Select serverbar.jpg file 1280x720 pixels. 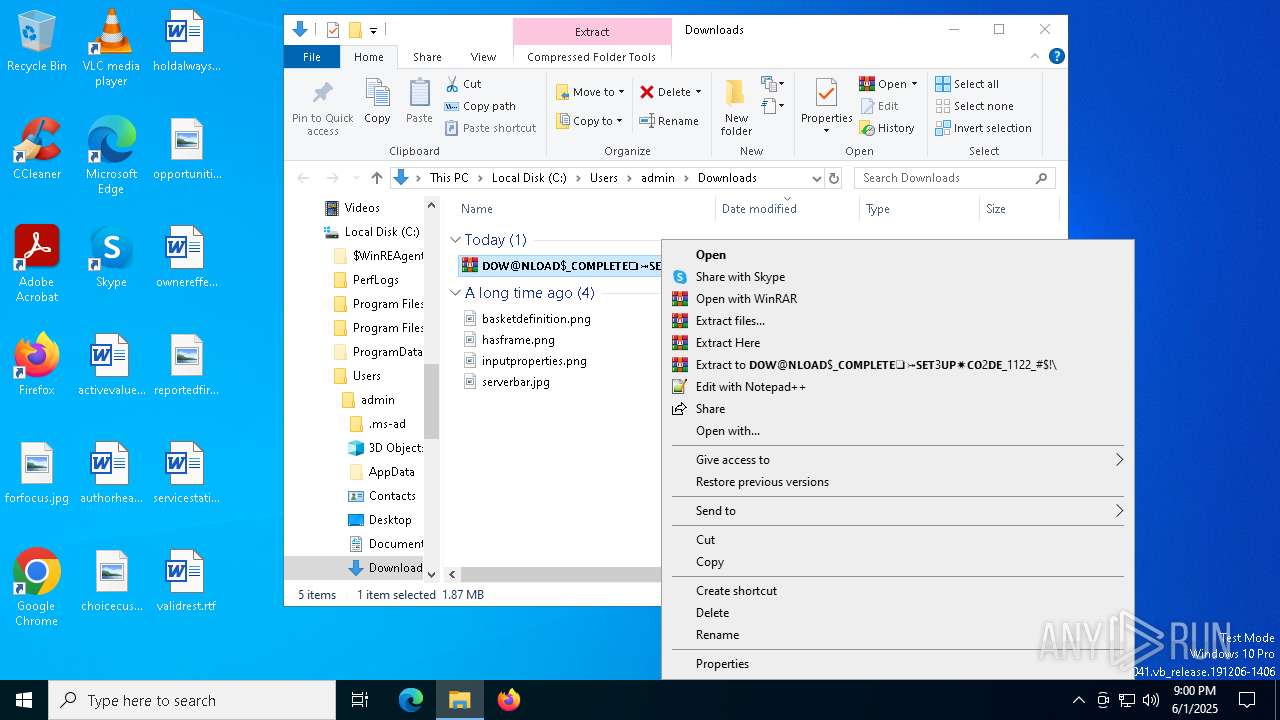(x=507, y=382)
